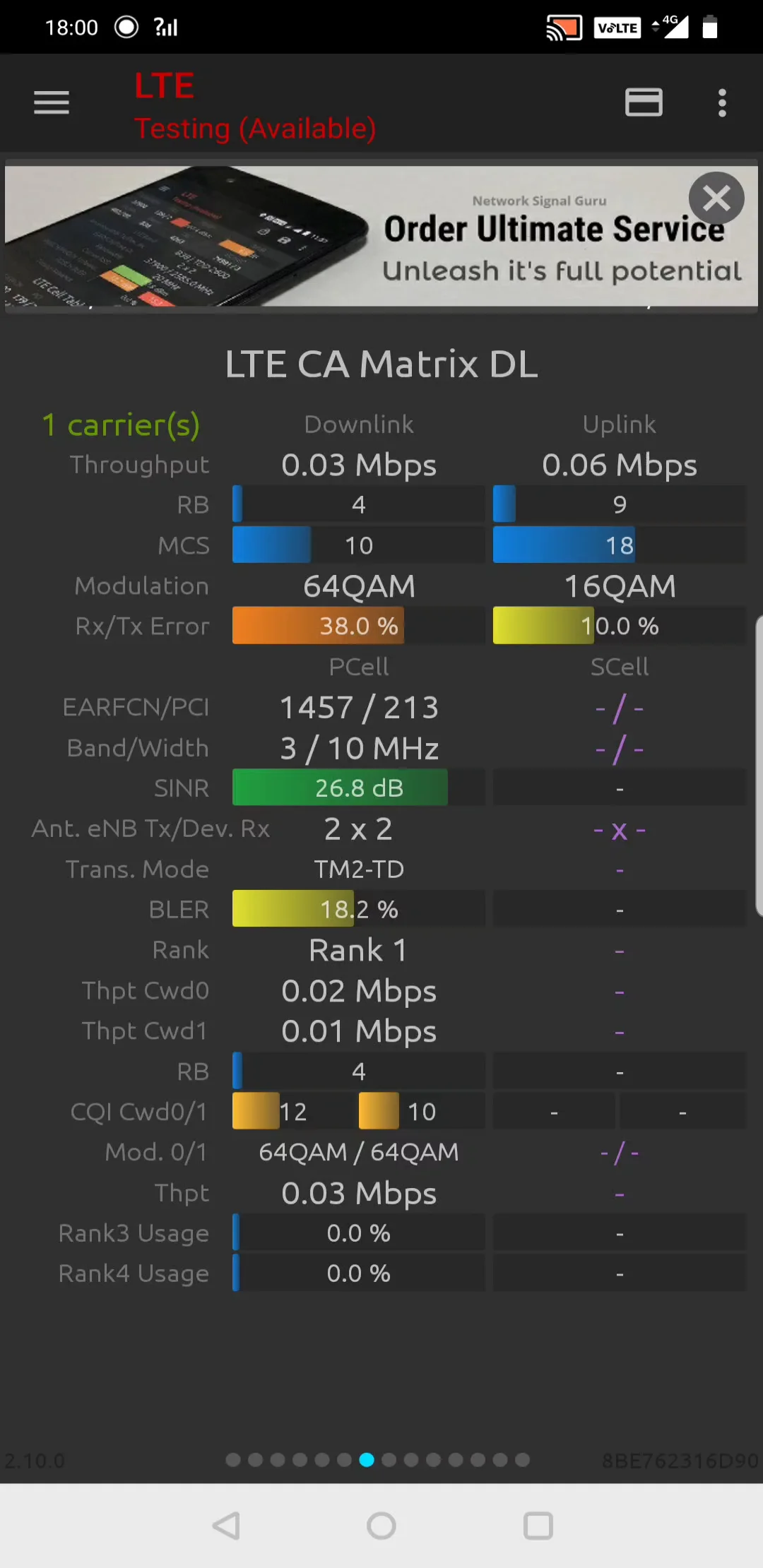Screen dimensions: 763x1568
Task: Tap the orange 38.0 % error bar
Action: tap(318, 626)
